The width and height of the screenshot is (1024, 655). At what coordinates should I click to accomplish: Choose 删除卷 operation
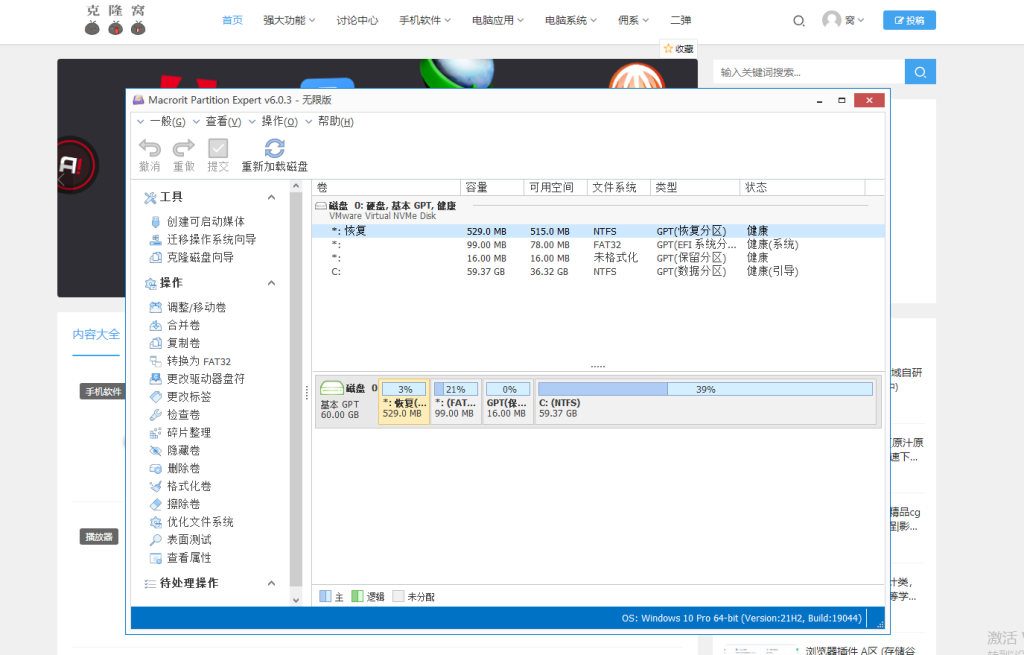pyautogui.click(x=174, y=468)
